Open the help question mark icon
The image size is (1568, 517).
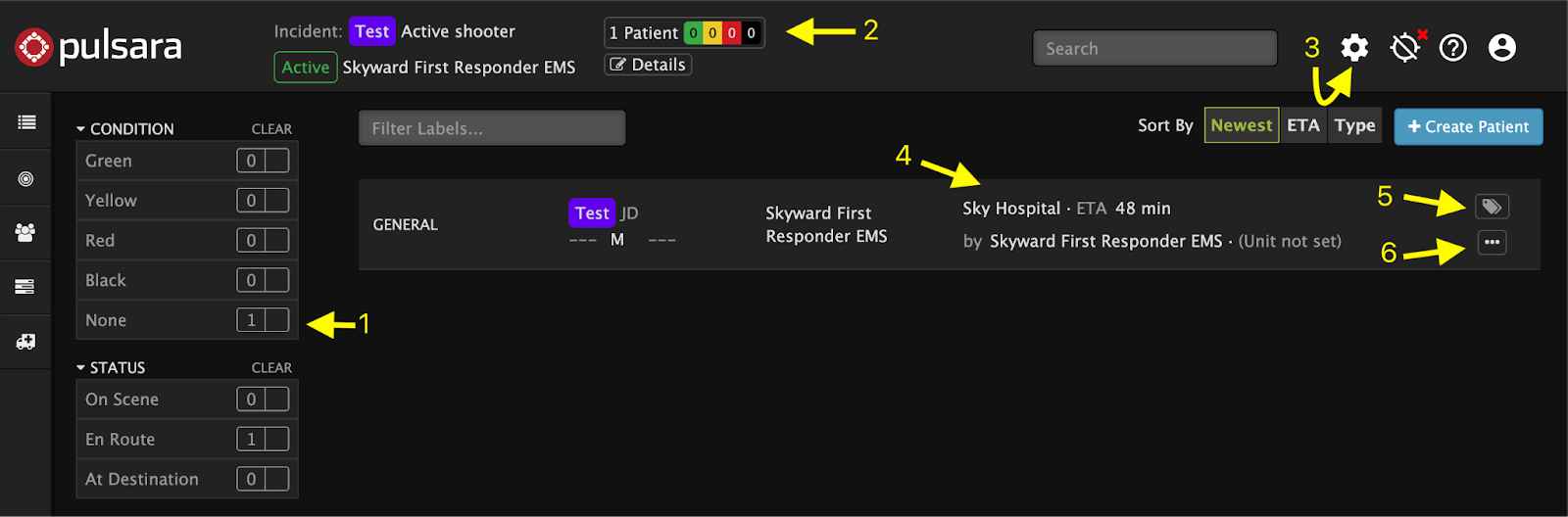[x=1453, y=47]
